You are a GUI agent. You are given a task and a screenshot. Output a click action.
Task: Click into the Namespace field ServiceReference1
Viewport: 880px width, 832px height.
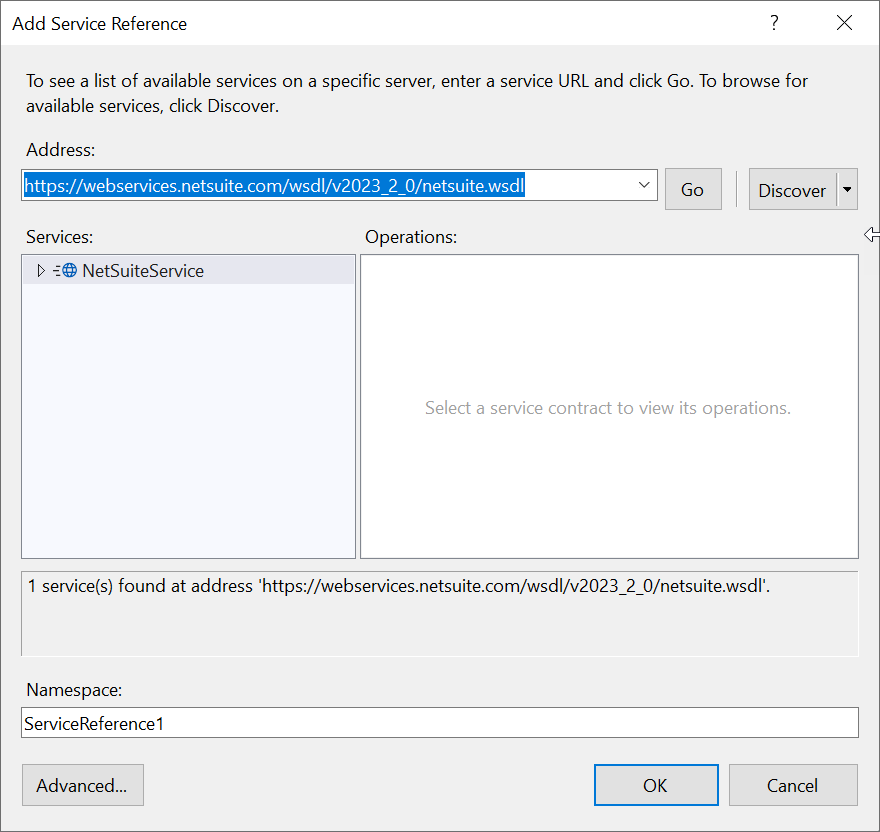point(439,723)
